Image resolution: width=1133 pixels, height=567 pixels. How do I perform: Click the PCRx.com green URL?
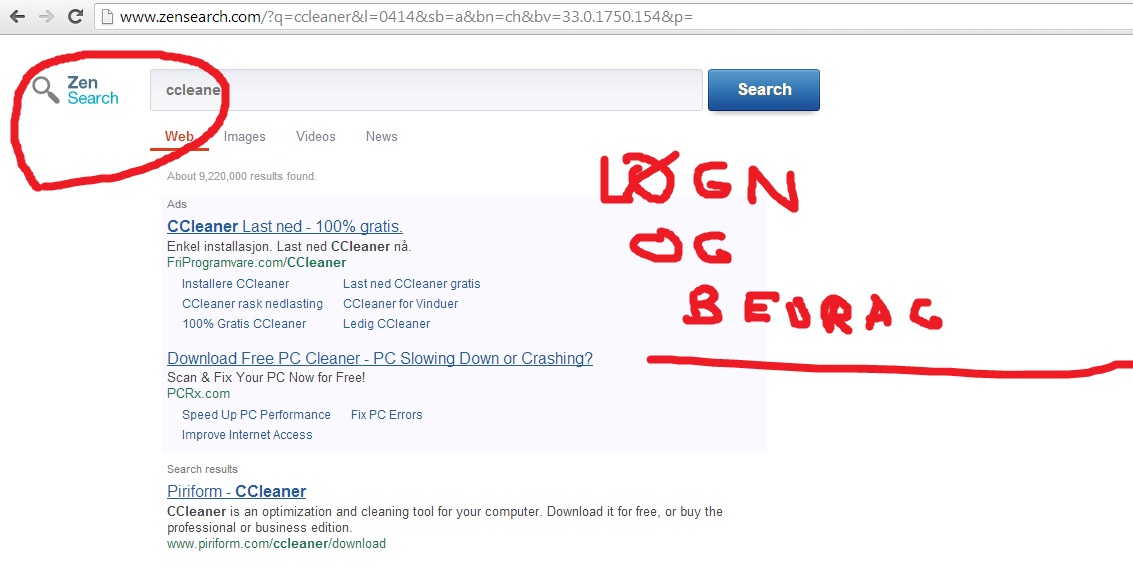tap(199, 394)
